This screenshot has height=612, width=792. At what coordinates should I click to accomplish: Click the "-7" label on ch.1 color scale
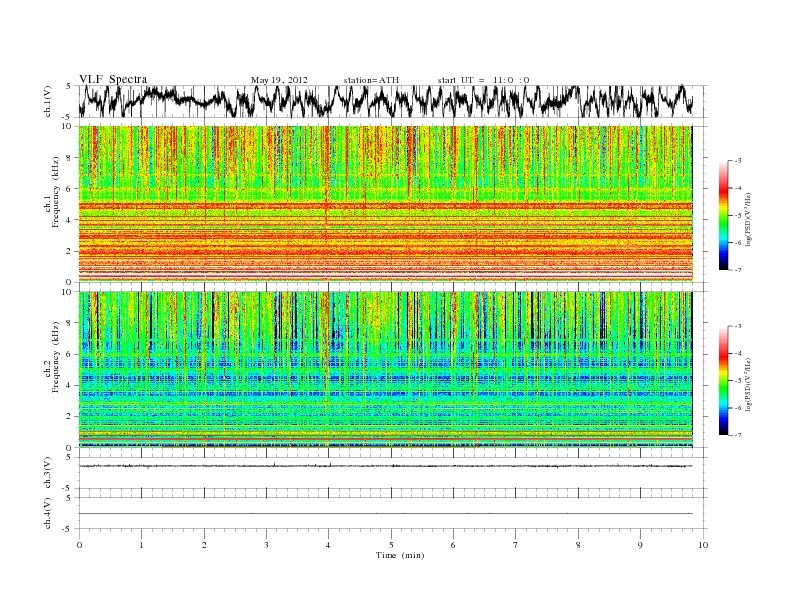(x=738, y=270)
